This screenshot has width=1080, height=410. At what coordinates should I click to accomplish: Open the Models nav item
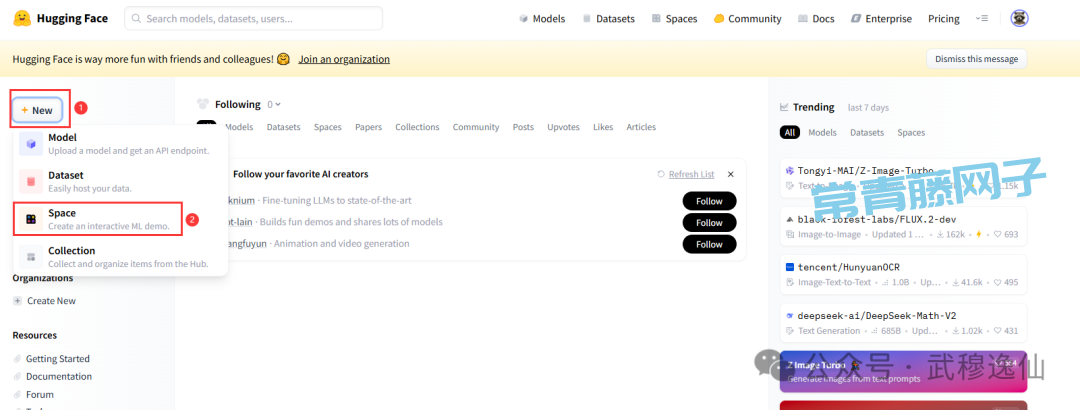(x=541, y=18)
